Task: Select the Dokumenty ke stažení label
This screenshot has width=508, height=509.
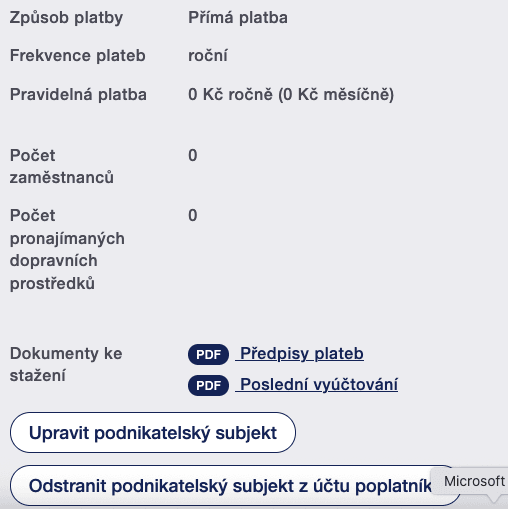Action: point(66,365)
